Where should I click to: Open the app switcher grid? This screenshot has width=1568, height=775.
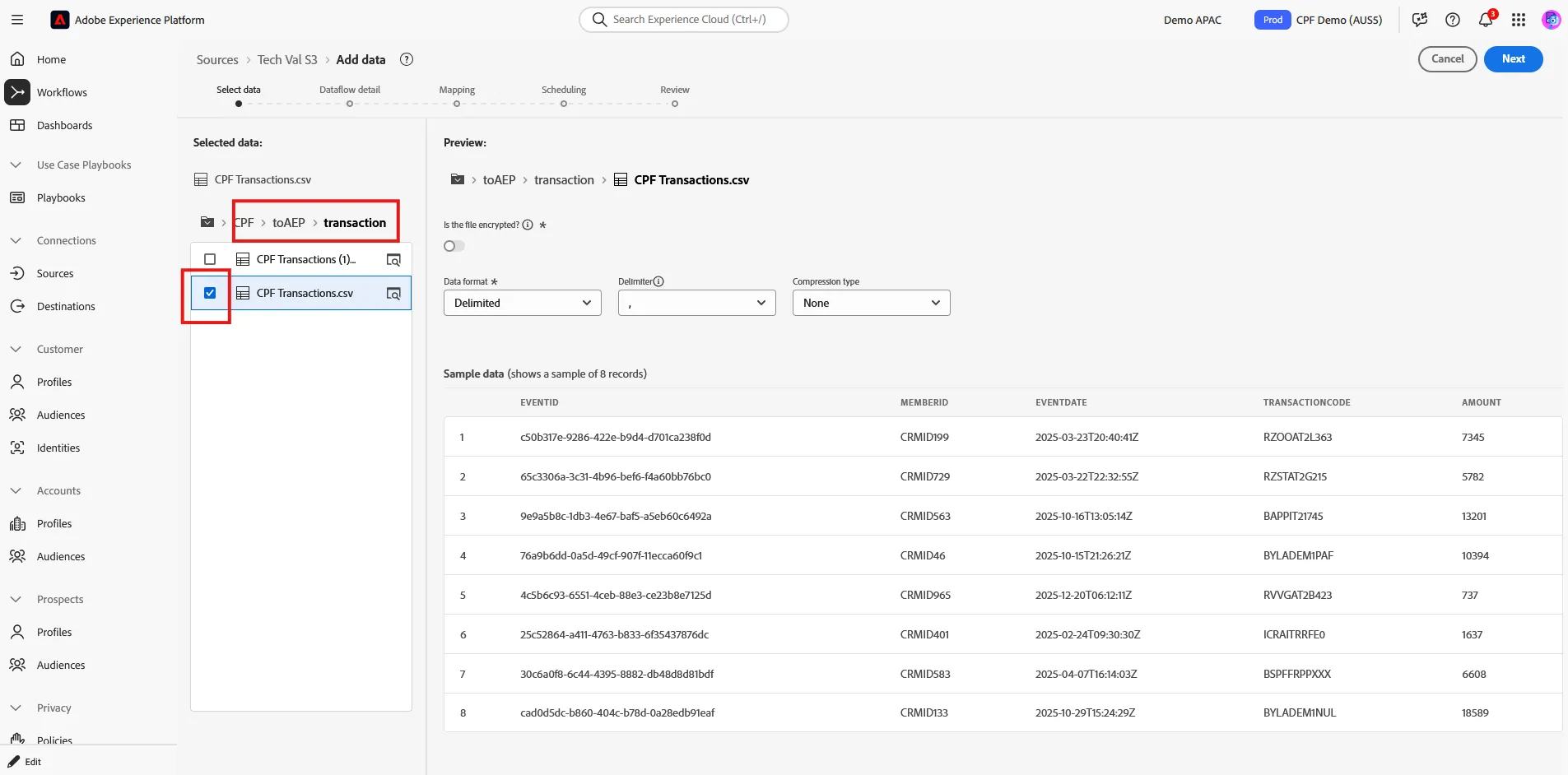coord(1519,20)
